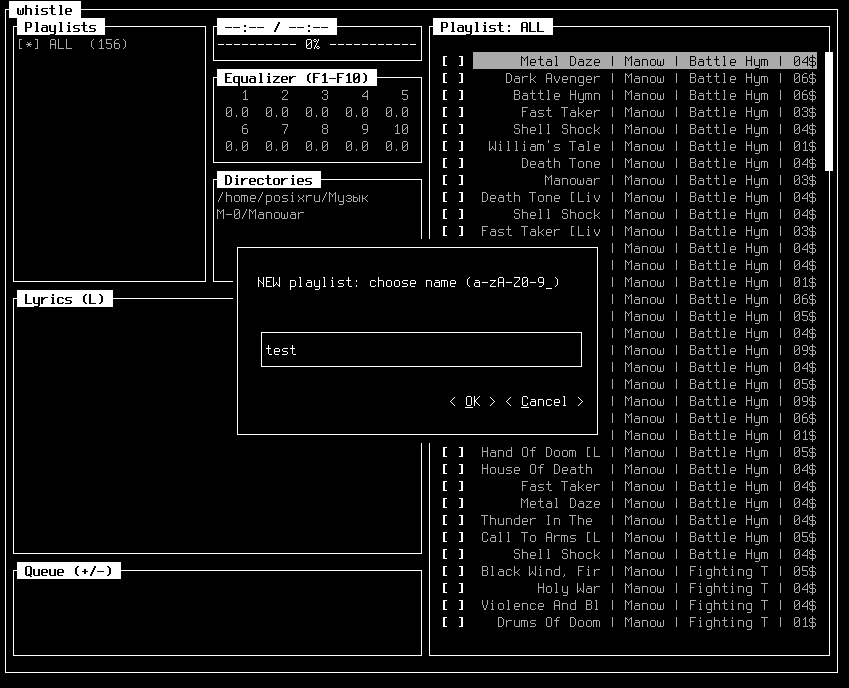The image size is (849, 688).
Task: Click the "Black Wind, Fir" track title
Action: 540,572
